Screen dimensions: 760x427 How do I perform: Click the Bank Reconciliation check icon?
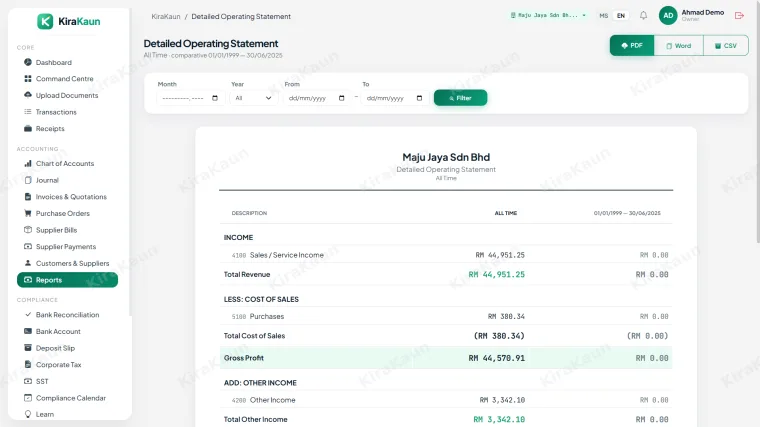(28, 315)
